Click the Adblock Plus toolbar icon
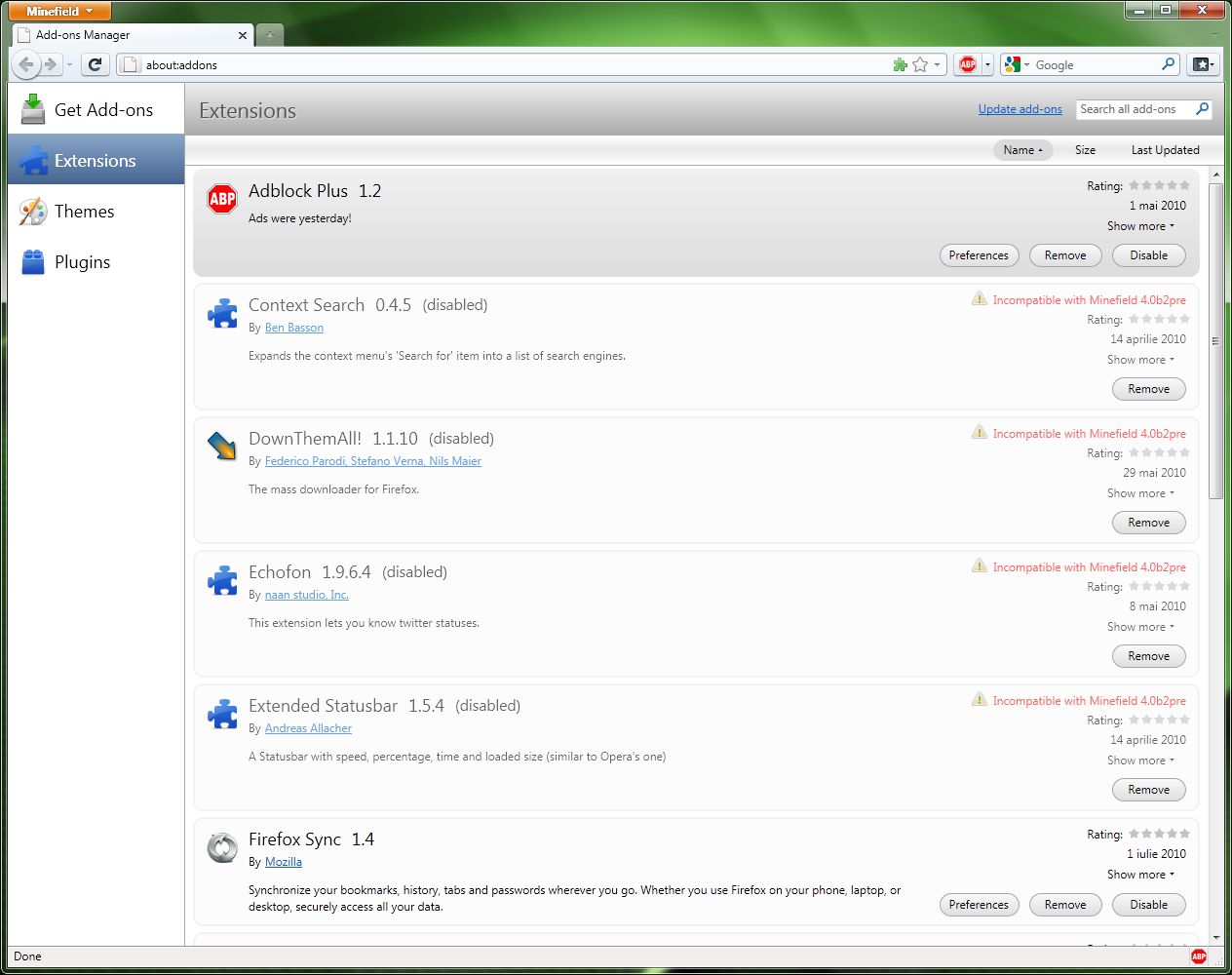The height and width of the screenshot is (975, 1232). click(x=967, y=65)
